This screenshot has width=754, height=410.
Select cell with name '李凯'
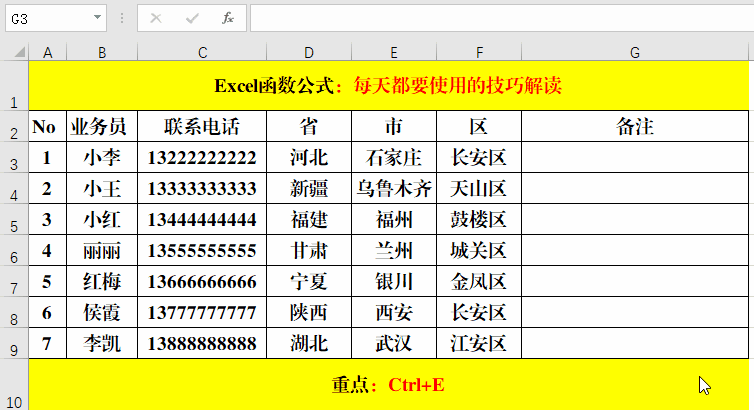(x=102, y=343)
